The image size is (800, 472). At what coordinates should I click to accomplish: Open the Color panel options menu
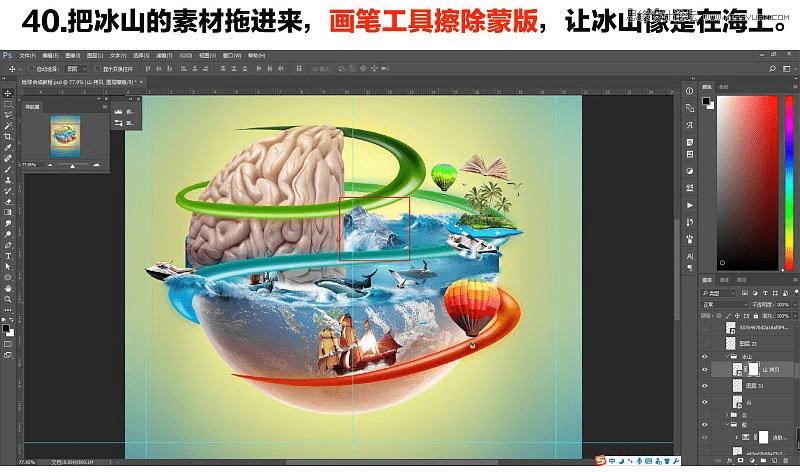[x=795, y=87]
